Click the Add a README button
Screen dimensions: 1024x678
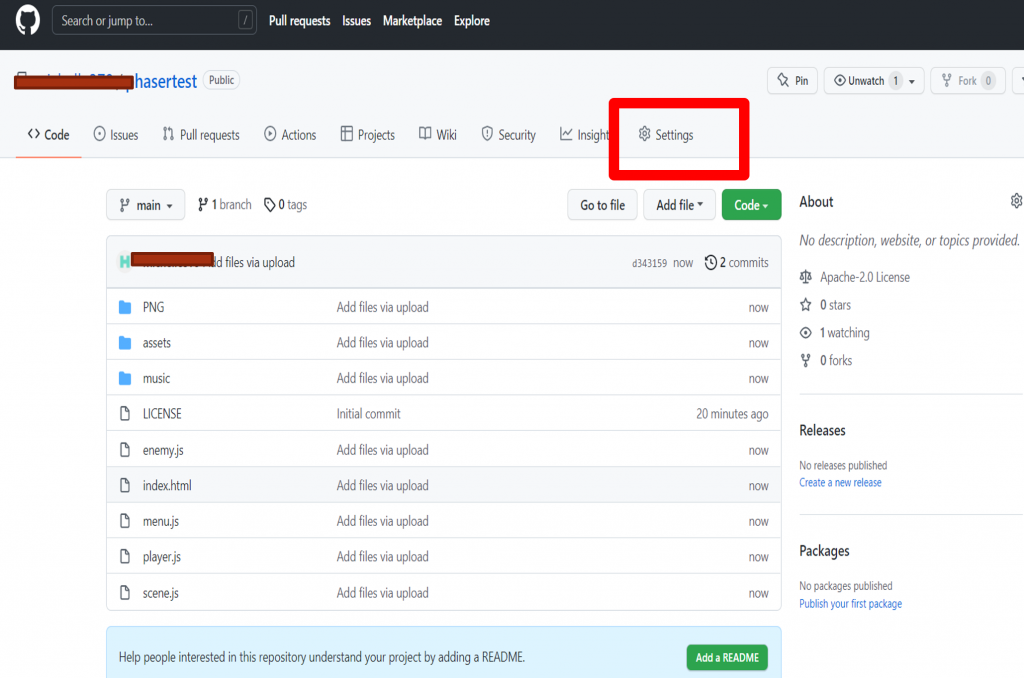(727, 658)
